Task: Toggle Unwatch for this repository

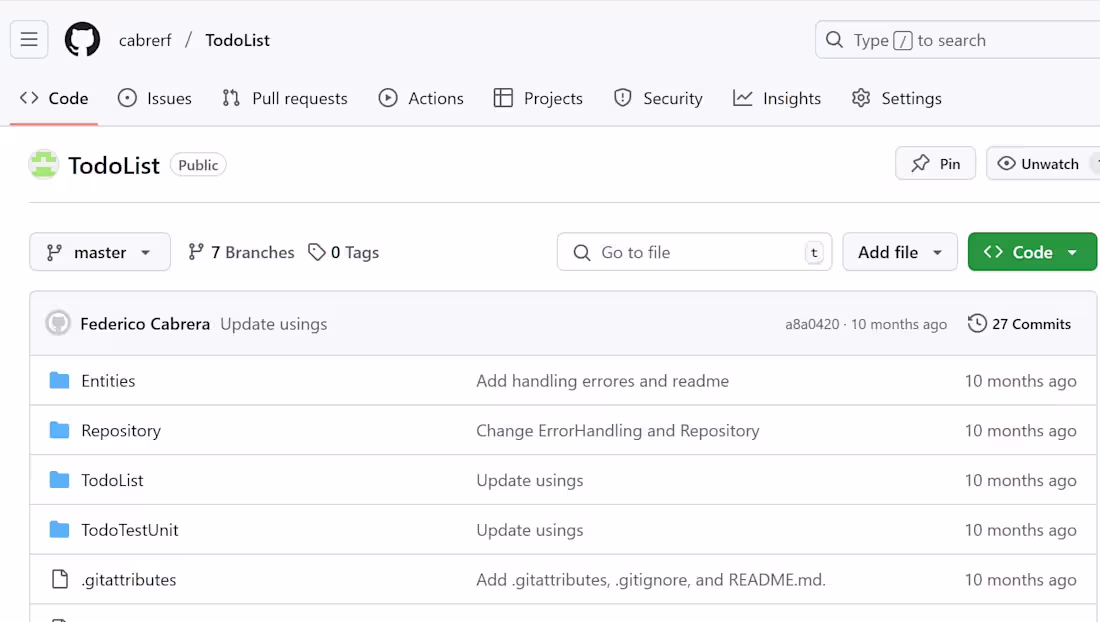Action: 1039,164
